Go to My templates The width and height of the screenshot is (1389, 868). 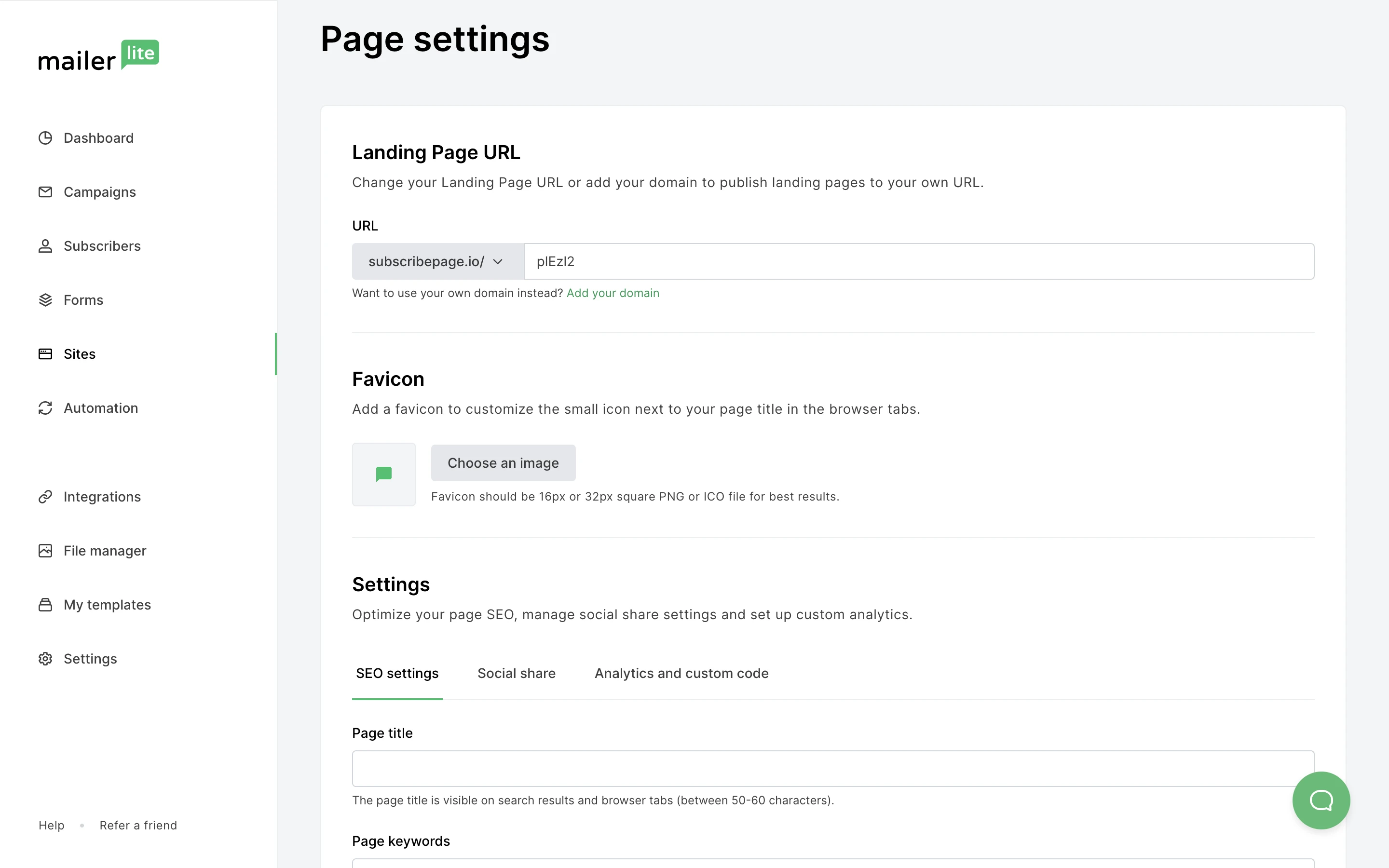(x=108, y=605)
